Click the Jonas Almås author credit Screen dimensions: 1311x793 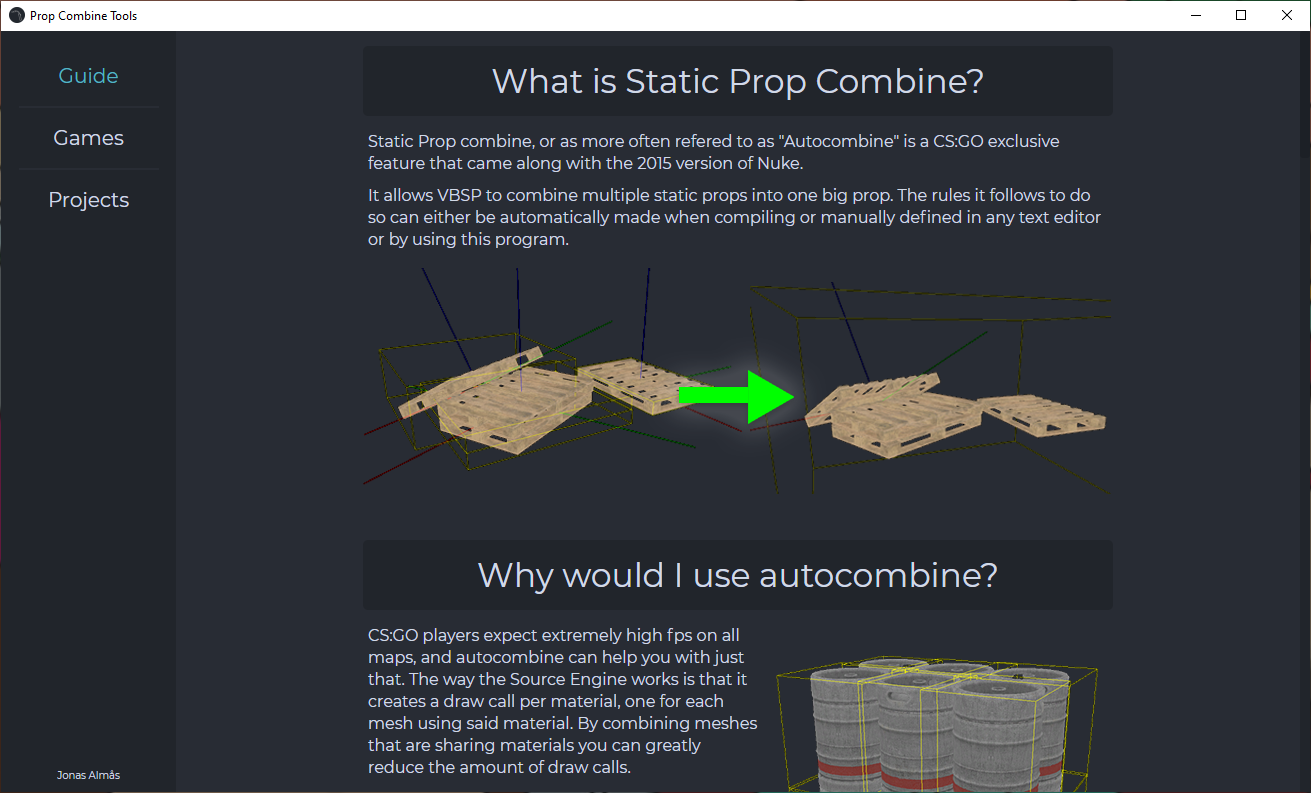click(x=88, y=775)
